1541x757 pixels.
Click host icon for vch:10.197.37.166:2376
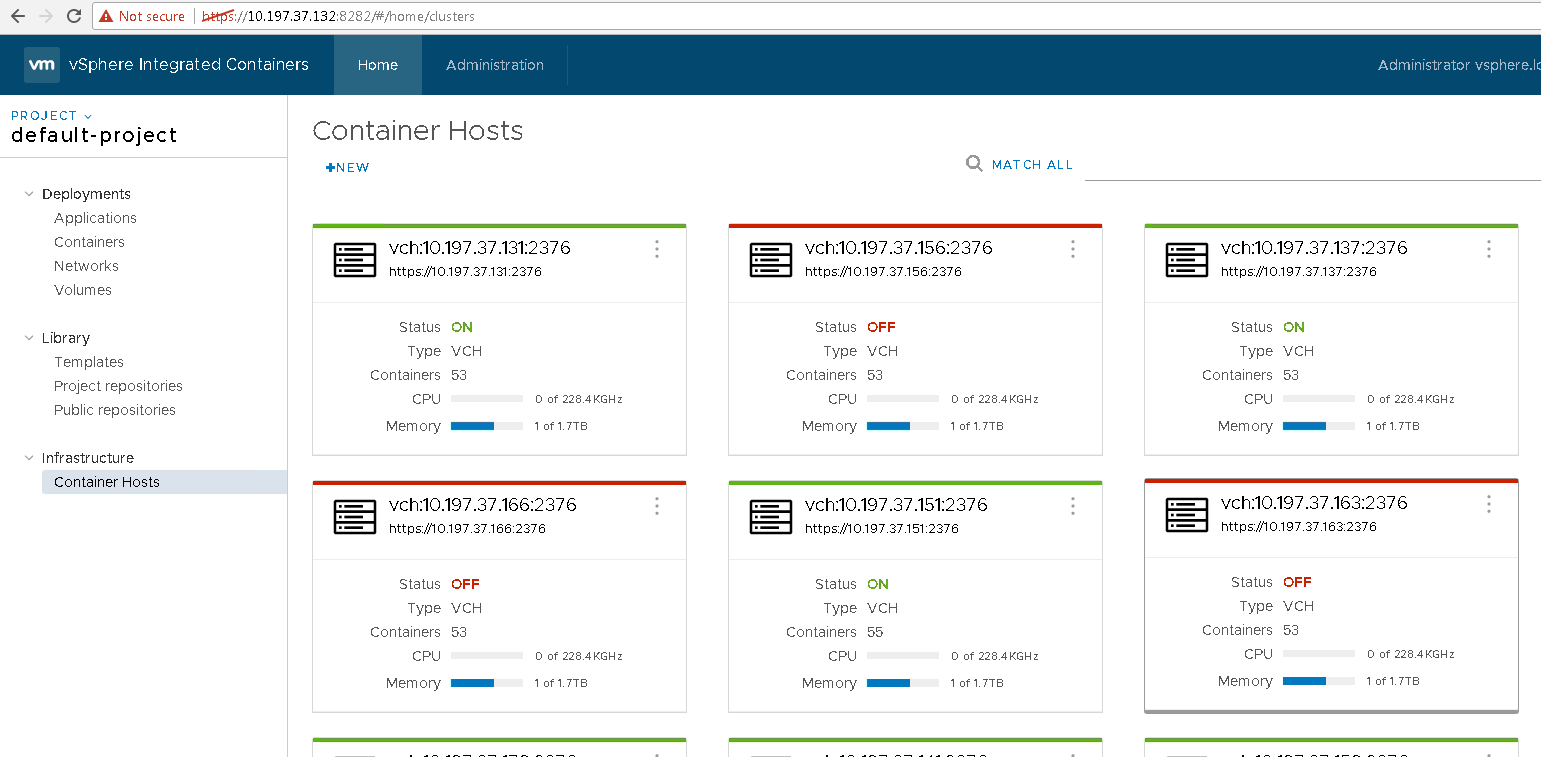tap(354, 517)
